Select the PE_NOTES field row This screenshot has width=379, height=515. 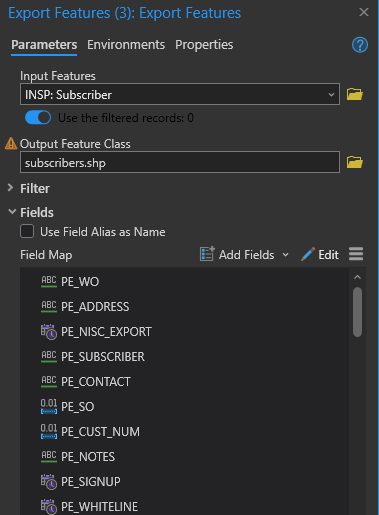coord(184,457)
